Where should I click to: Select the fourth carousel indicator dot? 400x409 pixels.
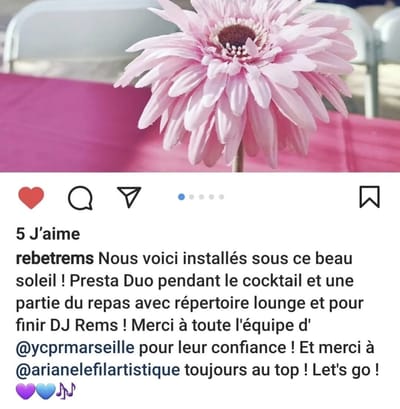coord(211,197)
